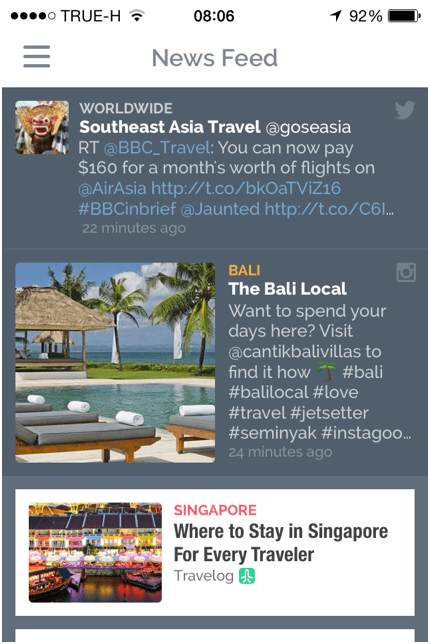This screenshot has height=644, width=430.
Task: Tap the Instagram camera icon
Action: click(x=406, y=272)
